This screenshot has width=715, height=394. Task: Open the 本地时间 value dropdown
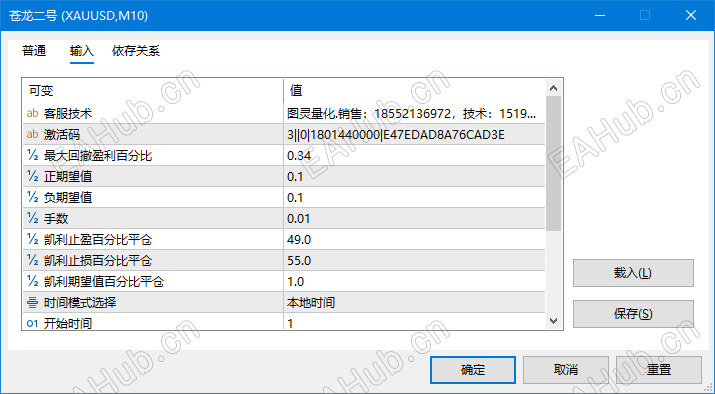(414, 302)
